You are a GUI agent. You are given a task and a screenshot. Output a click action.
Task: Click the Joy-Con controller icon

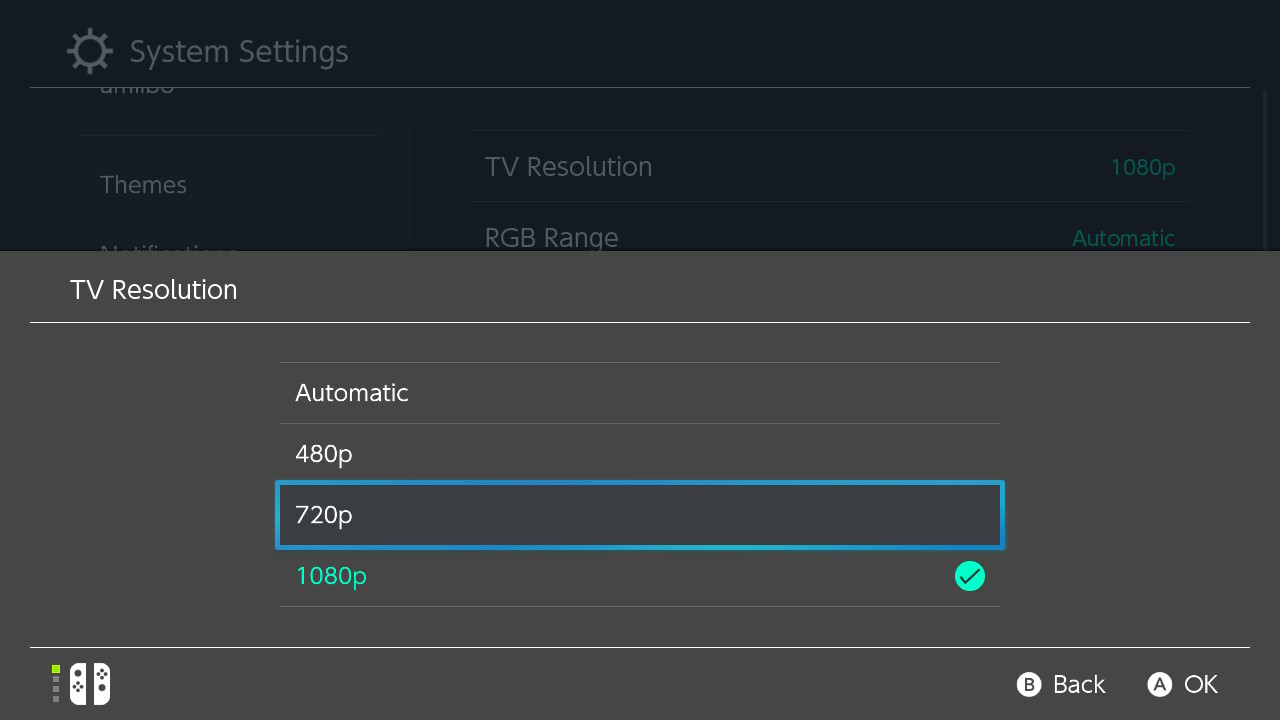pyautogui.click(x=90, y=684)
